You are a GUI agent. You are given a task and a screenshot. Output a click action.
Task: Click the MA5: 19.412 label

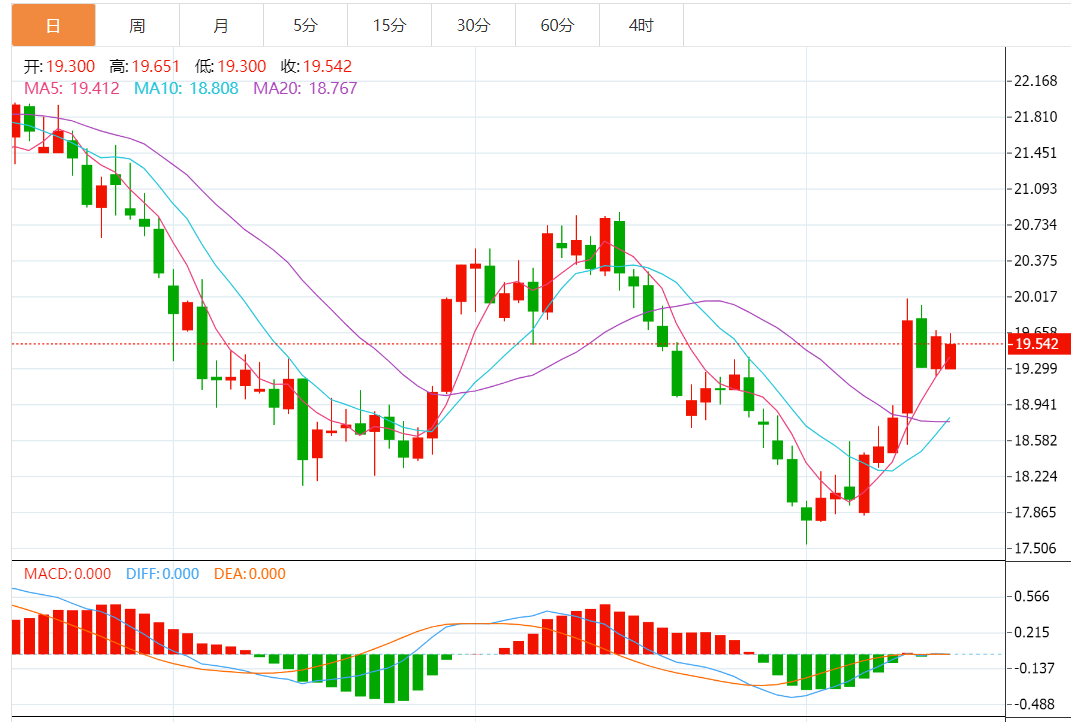pos(72,88)
